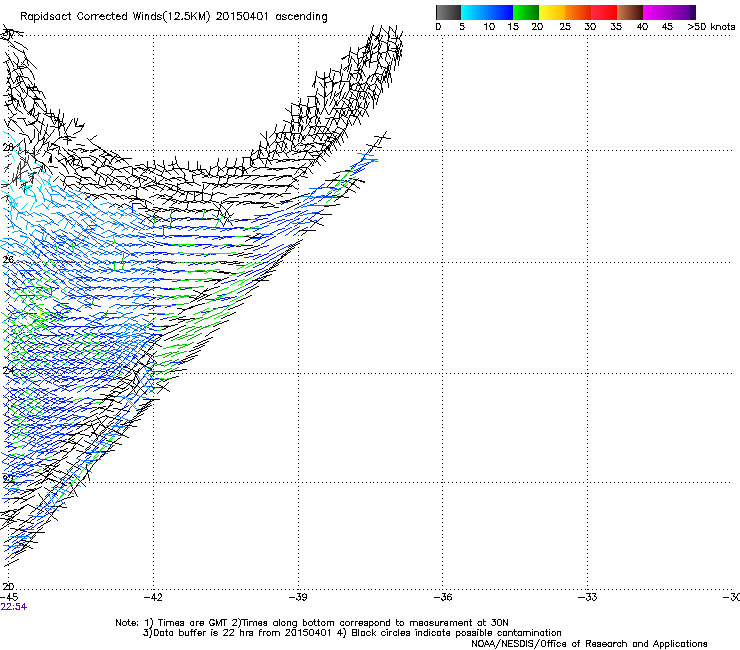Click the orange 25-30 knots legend band
The width and height of the screenshot is (740, 650).
point(578,12)
